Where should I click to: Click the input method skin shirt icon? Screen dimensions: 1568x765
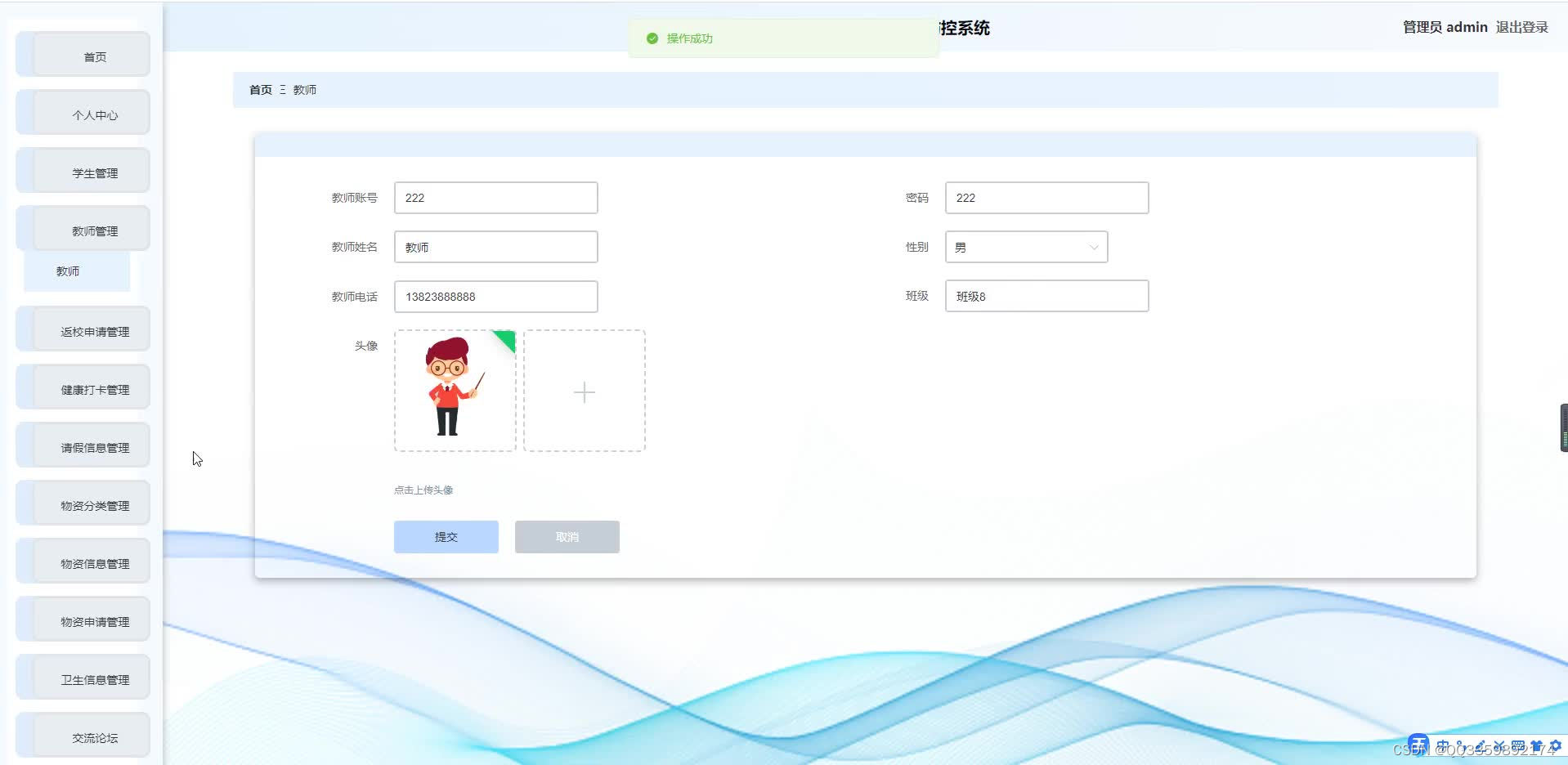click(x=1536, y=745)
